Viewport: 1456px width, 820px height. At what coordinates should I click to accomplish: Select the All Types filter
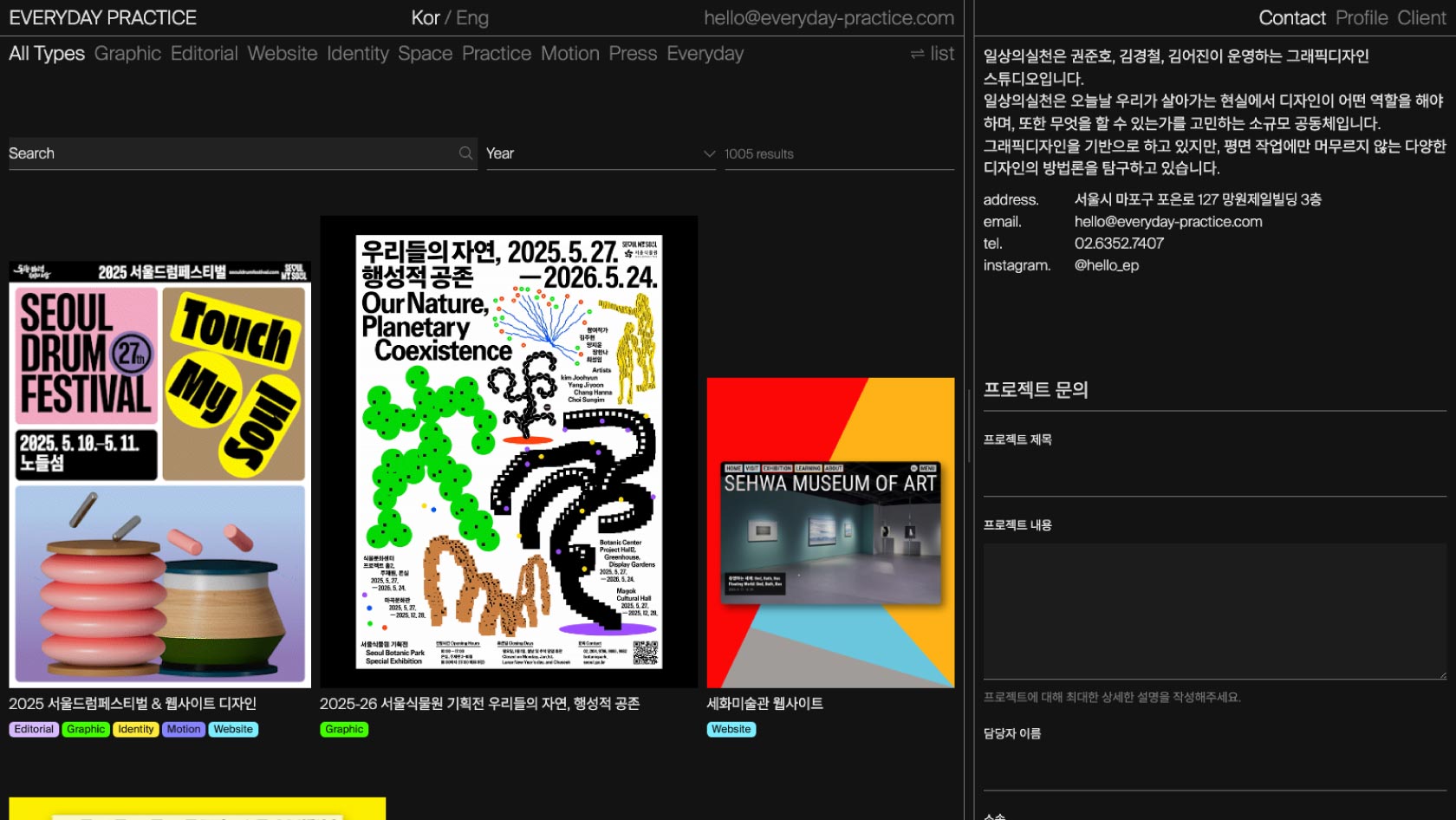(x=47, y=54)
